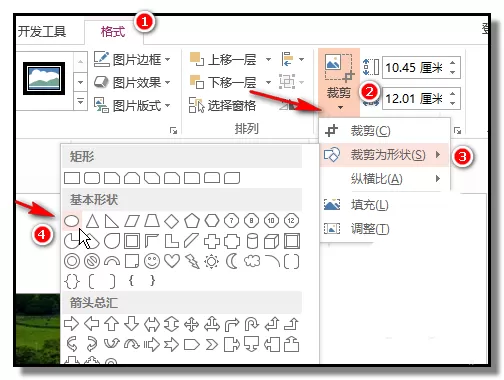This screenshot has height=380, width=504.
Task: Switch to the 格式 tab
Action: 113,32
